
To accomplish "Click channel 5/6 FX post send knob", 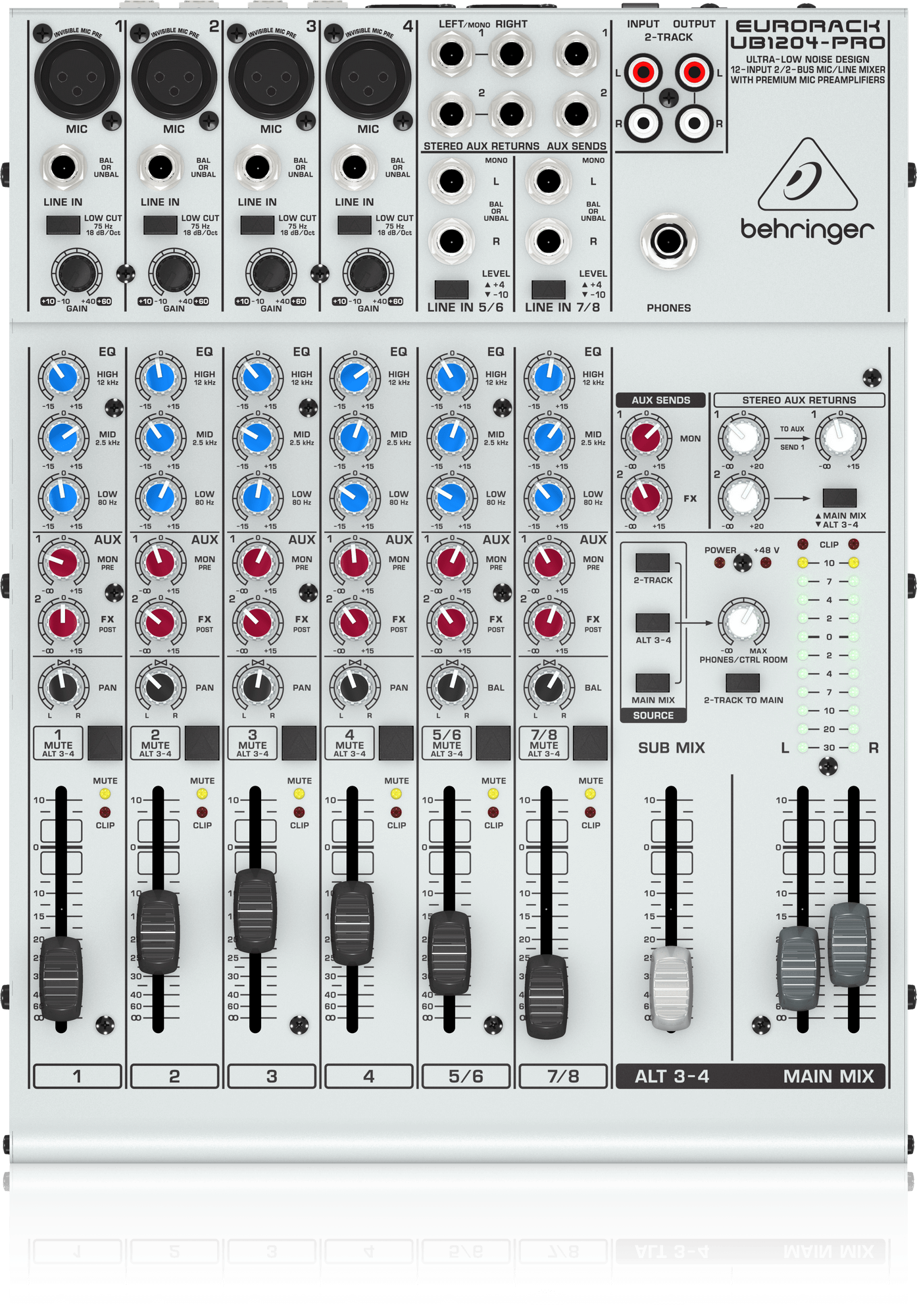I will [451, 622].
